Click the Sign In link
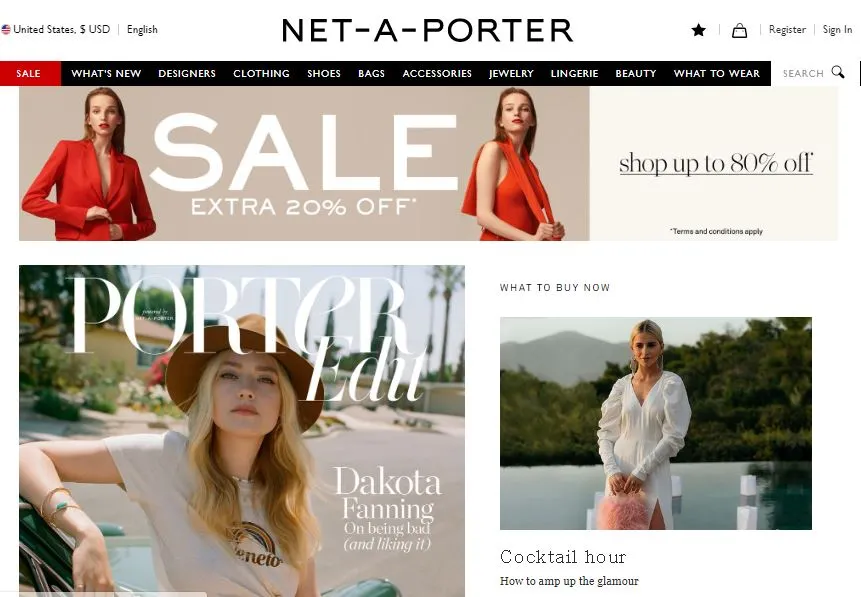Viewport: 861px width, 597px height. (837, 30)
